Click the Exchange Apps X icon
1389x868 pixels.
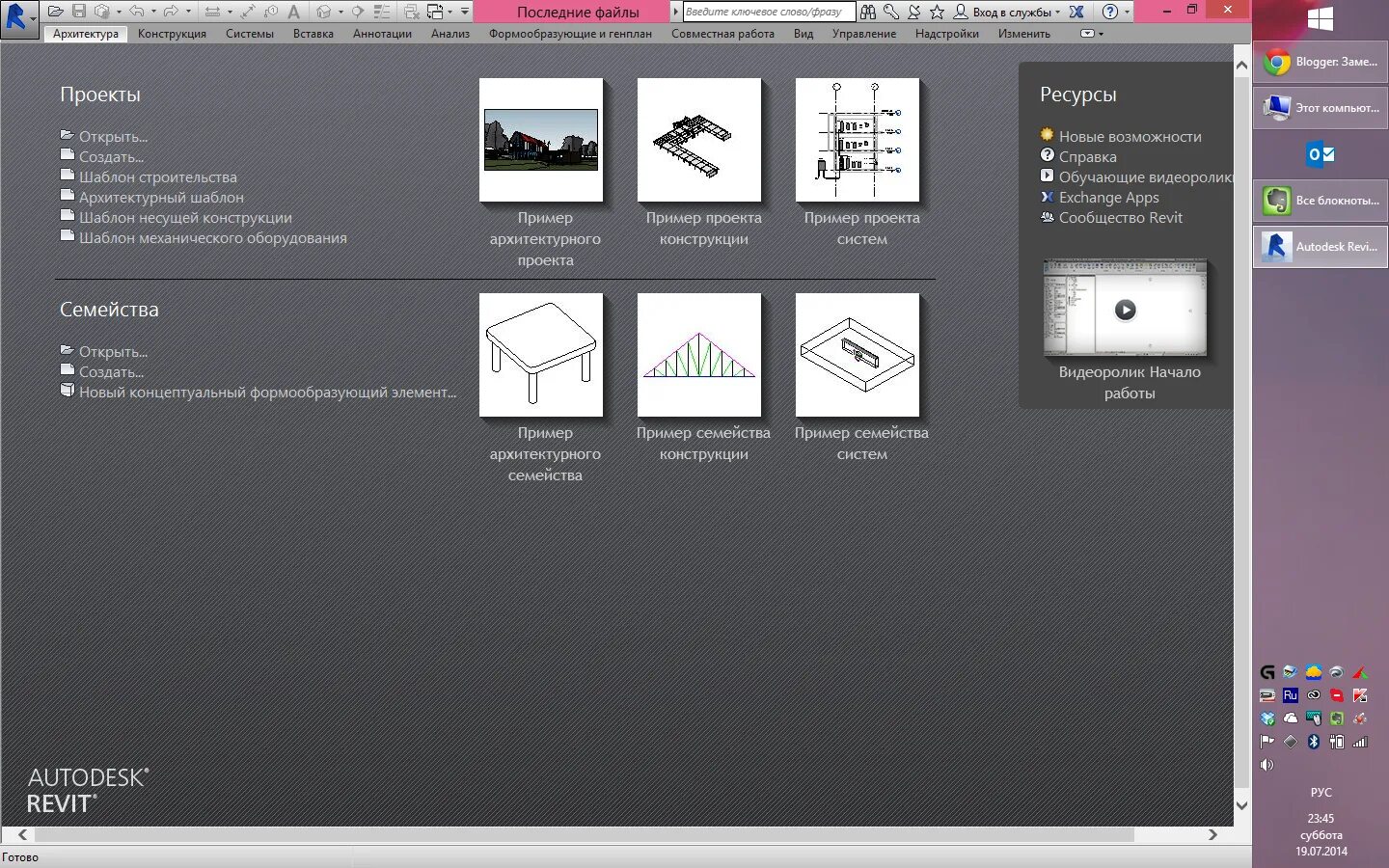point(1076,13)
